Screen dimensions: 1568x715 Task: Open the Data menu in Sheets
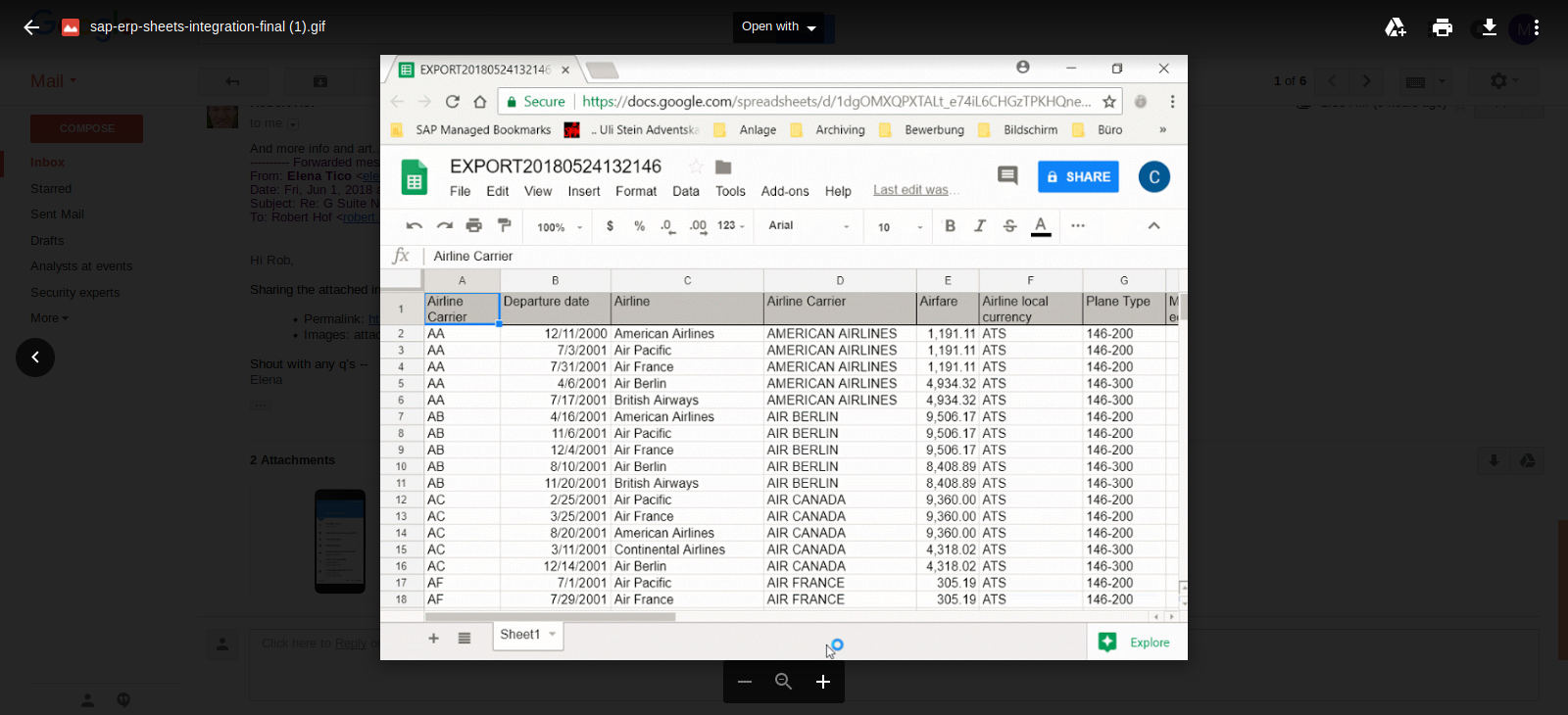(686, 192)
